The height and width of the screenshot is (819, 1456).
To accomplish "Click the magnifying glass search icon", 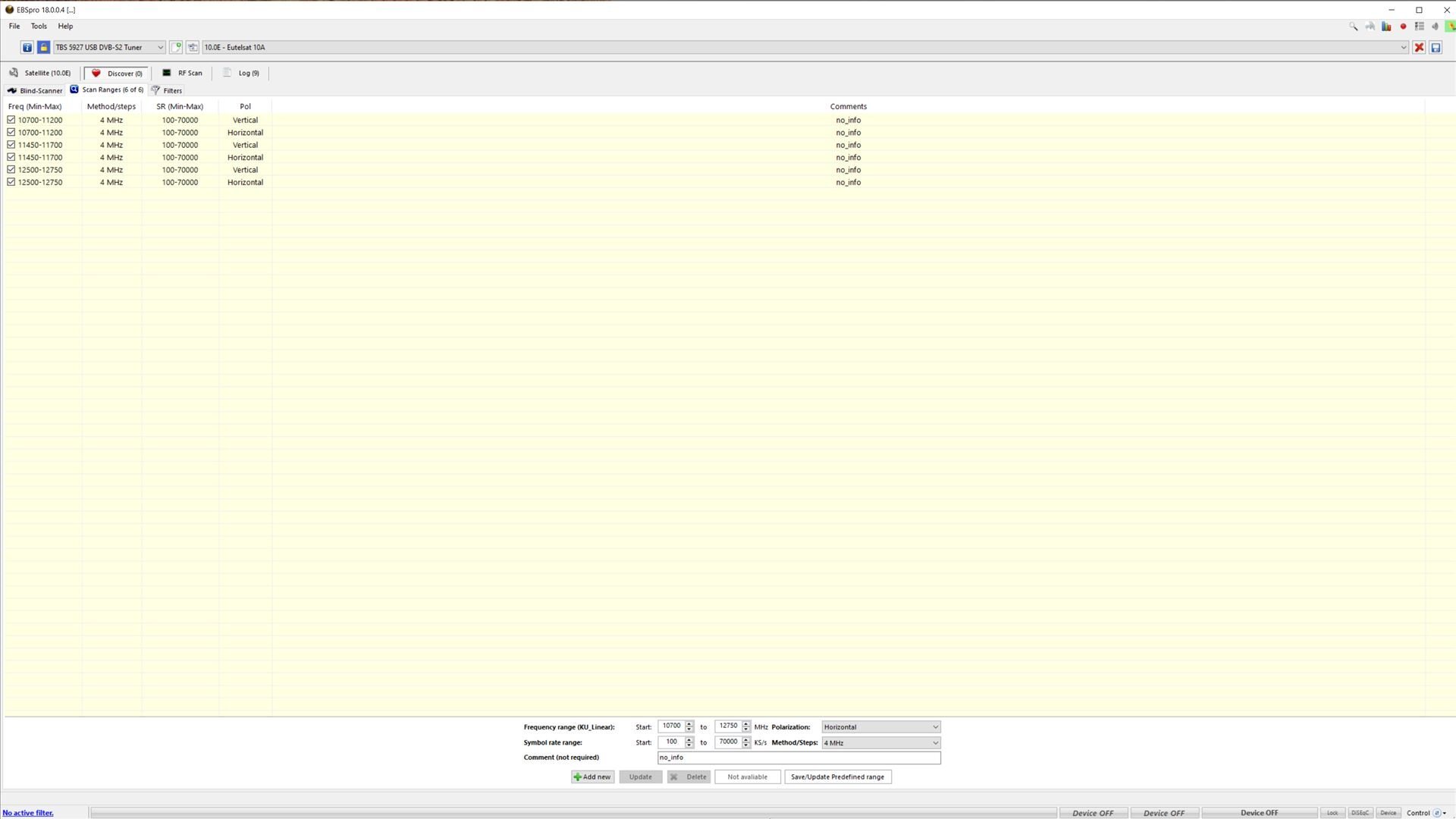I will coord(1354,27).
